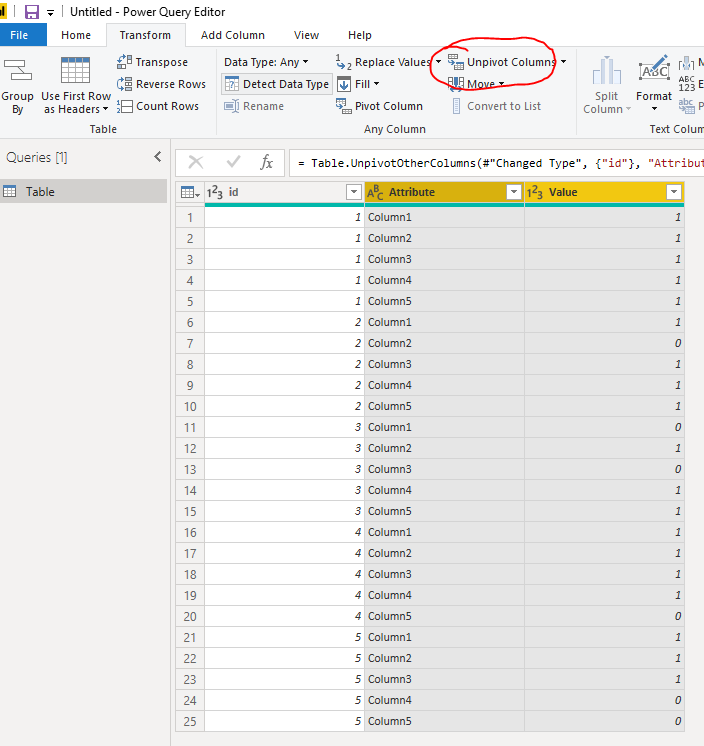The height and width of the screenshot is (746, 704).
Task: Click Detect Data Type button
Action: click(277, 84)
